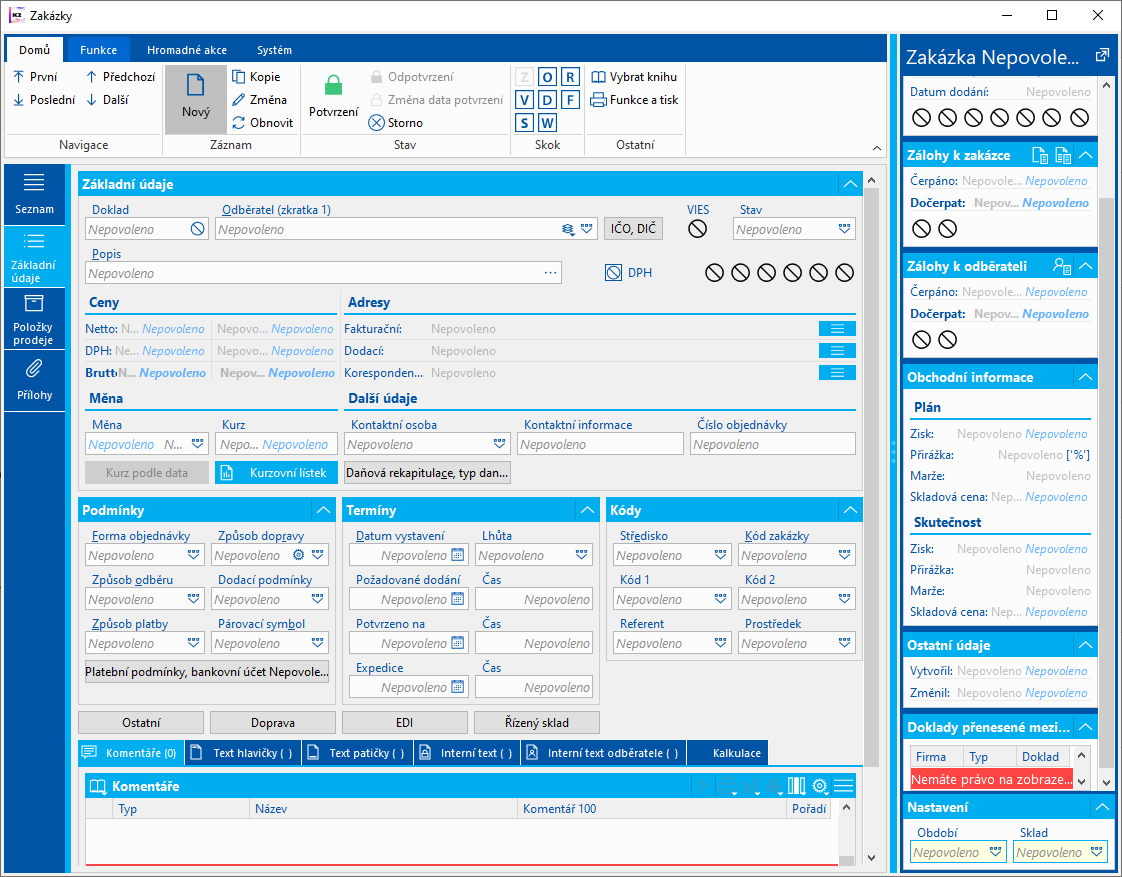Expand the Způsob platby dropdown
This screenshot has height=877, width=1122.
(194, 644)
